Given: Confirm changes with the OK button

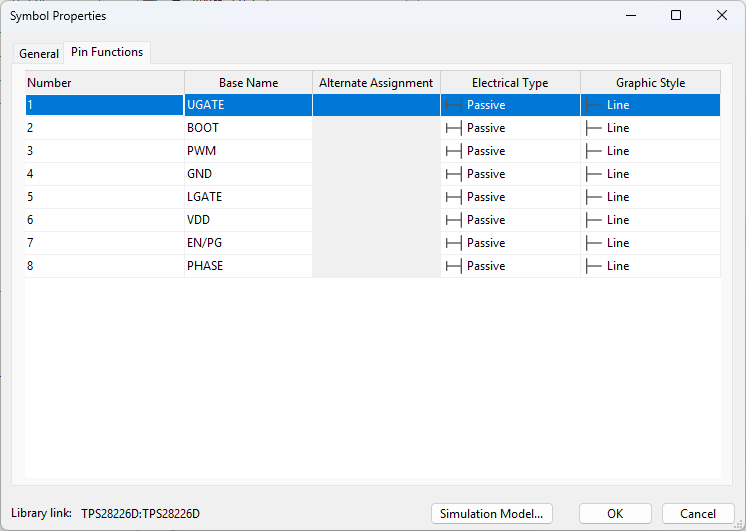Looking at the screenshot, I should click(615, 514).
